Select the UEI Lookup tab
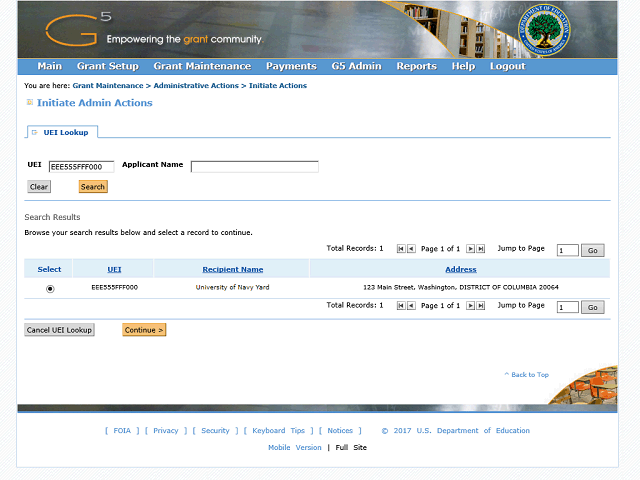Screen dimensions: 640x480 pos(62,132)
